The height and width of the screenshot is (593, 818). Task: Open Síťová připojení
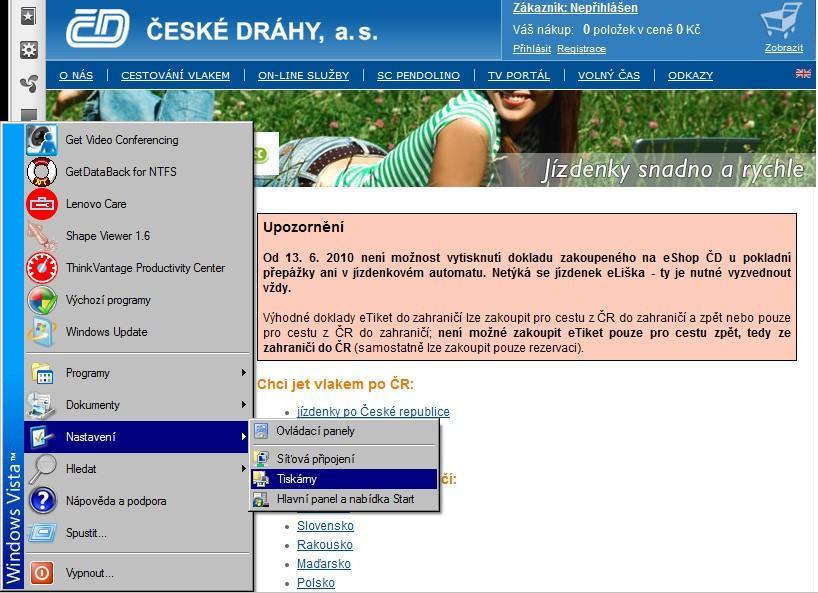pos(344,458)
